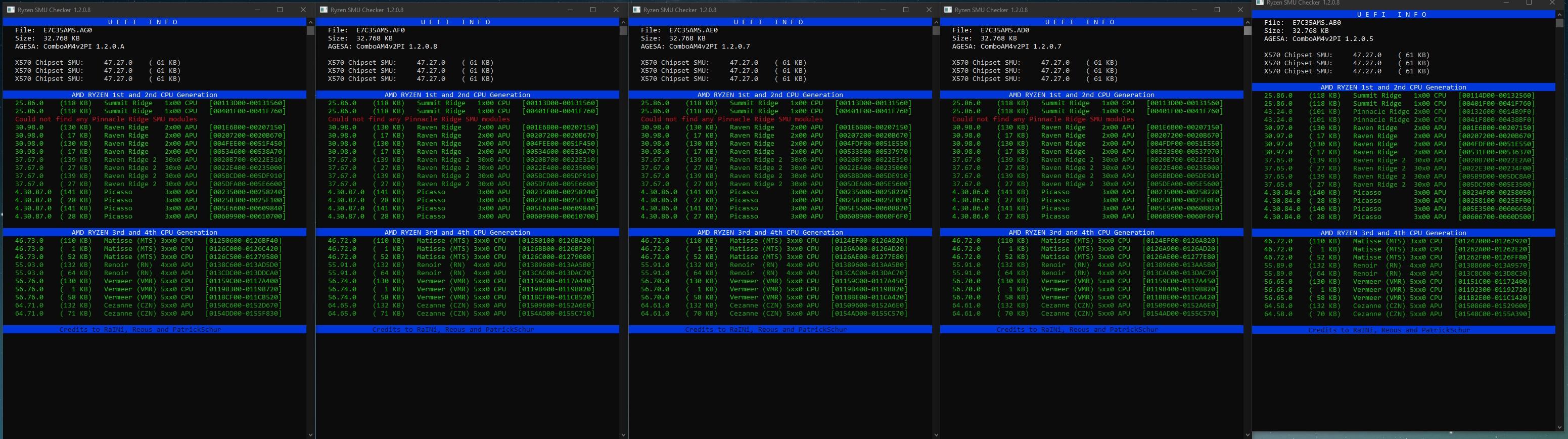The width and height of the screenshot is (1568, 439).
Task: Click '1st and 2nd CPU Generation' header in AG0 window
Action: pos(155,95)
